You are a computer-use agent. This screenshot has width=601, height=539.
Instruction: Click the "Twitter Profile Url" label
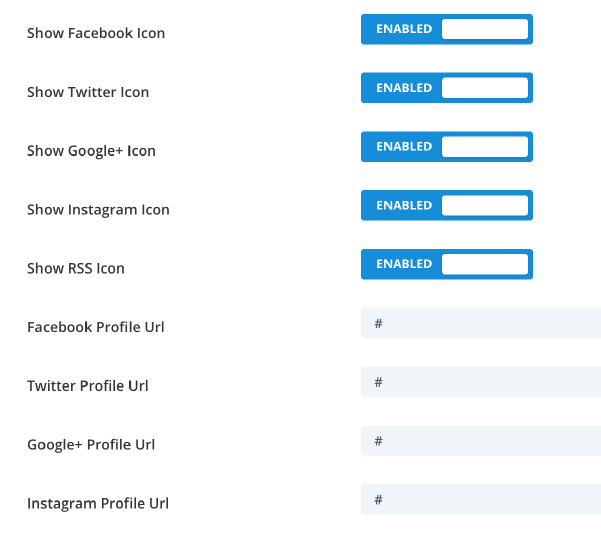click(x=88, y=386)
